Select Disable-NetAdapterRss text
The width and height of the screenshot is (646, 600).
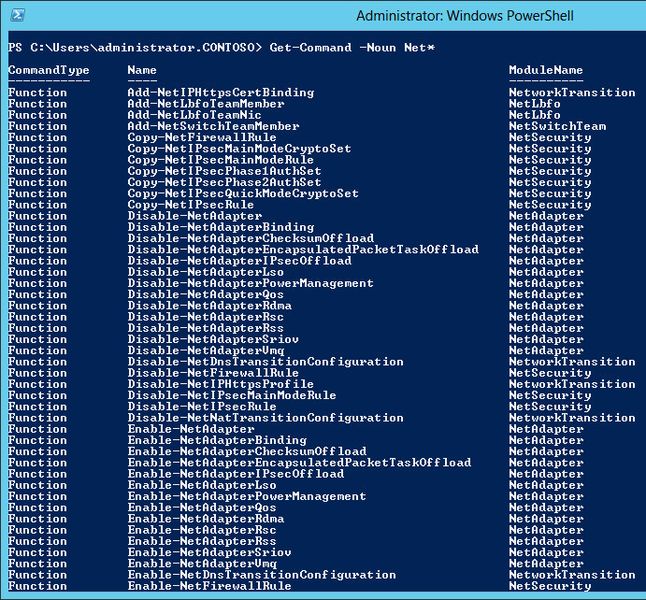[206, 328]
